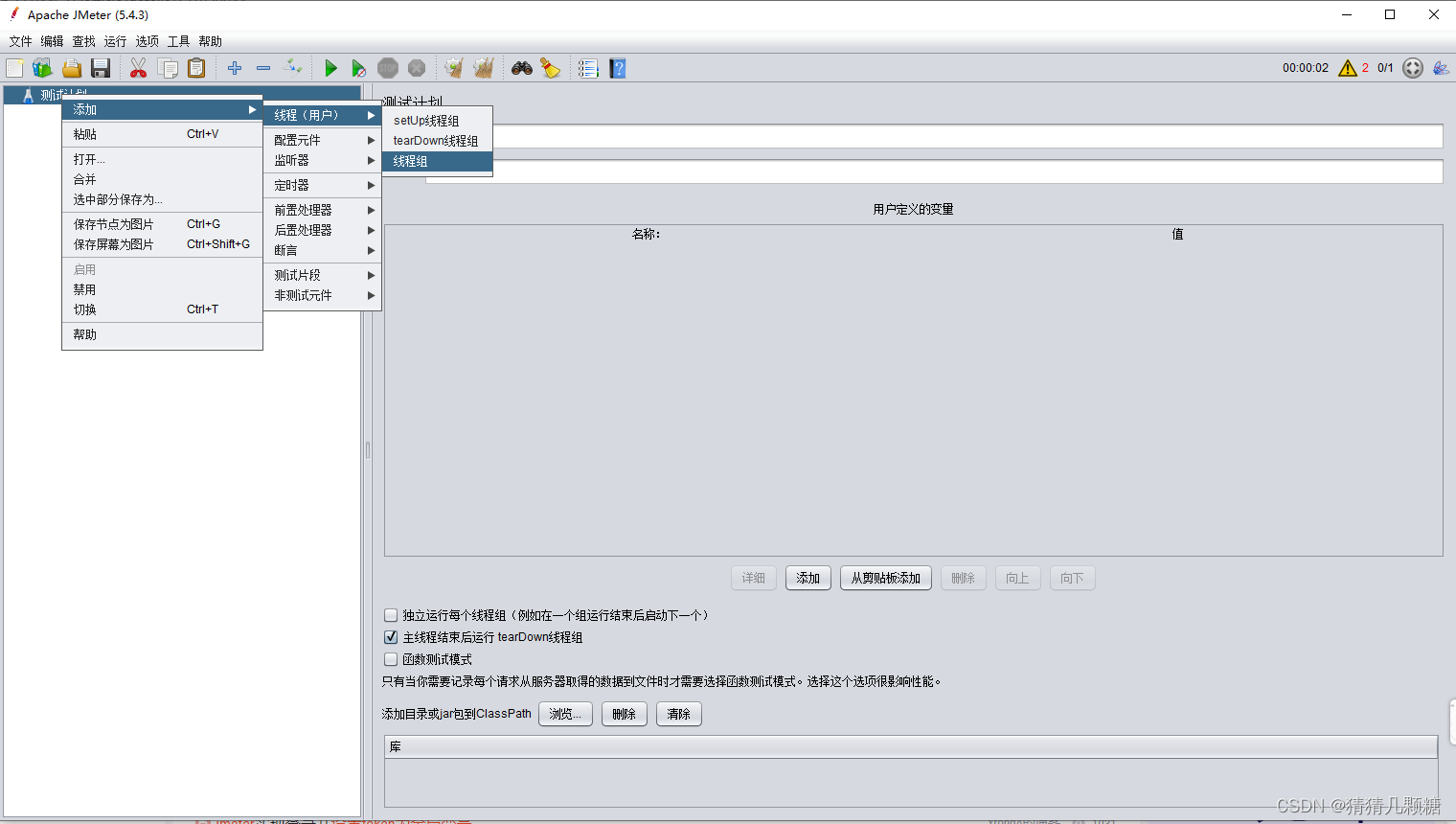This screenshot has width=1456, height=824.
Task: Click the Expand all plus icon
Action: tap(235, 68)
